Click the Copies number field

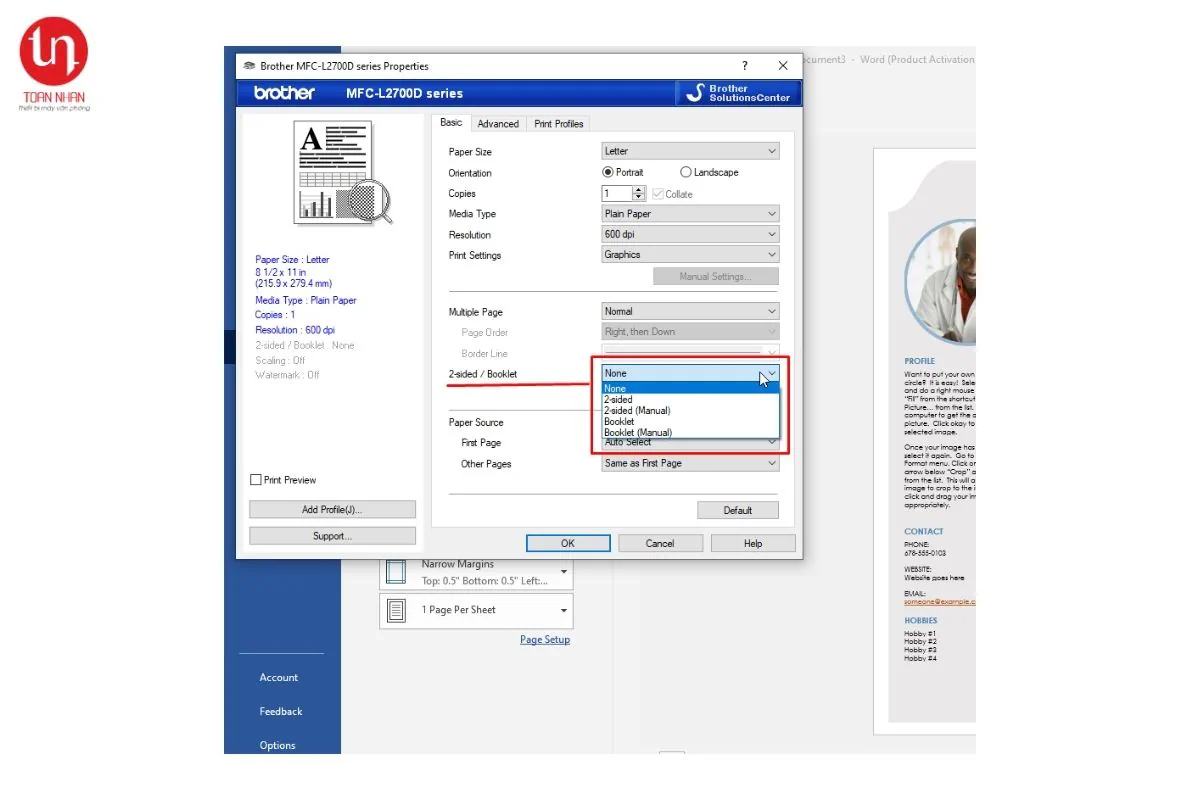coord(617,193)
